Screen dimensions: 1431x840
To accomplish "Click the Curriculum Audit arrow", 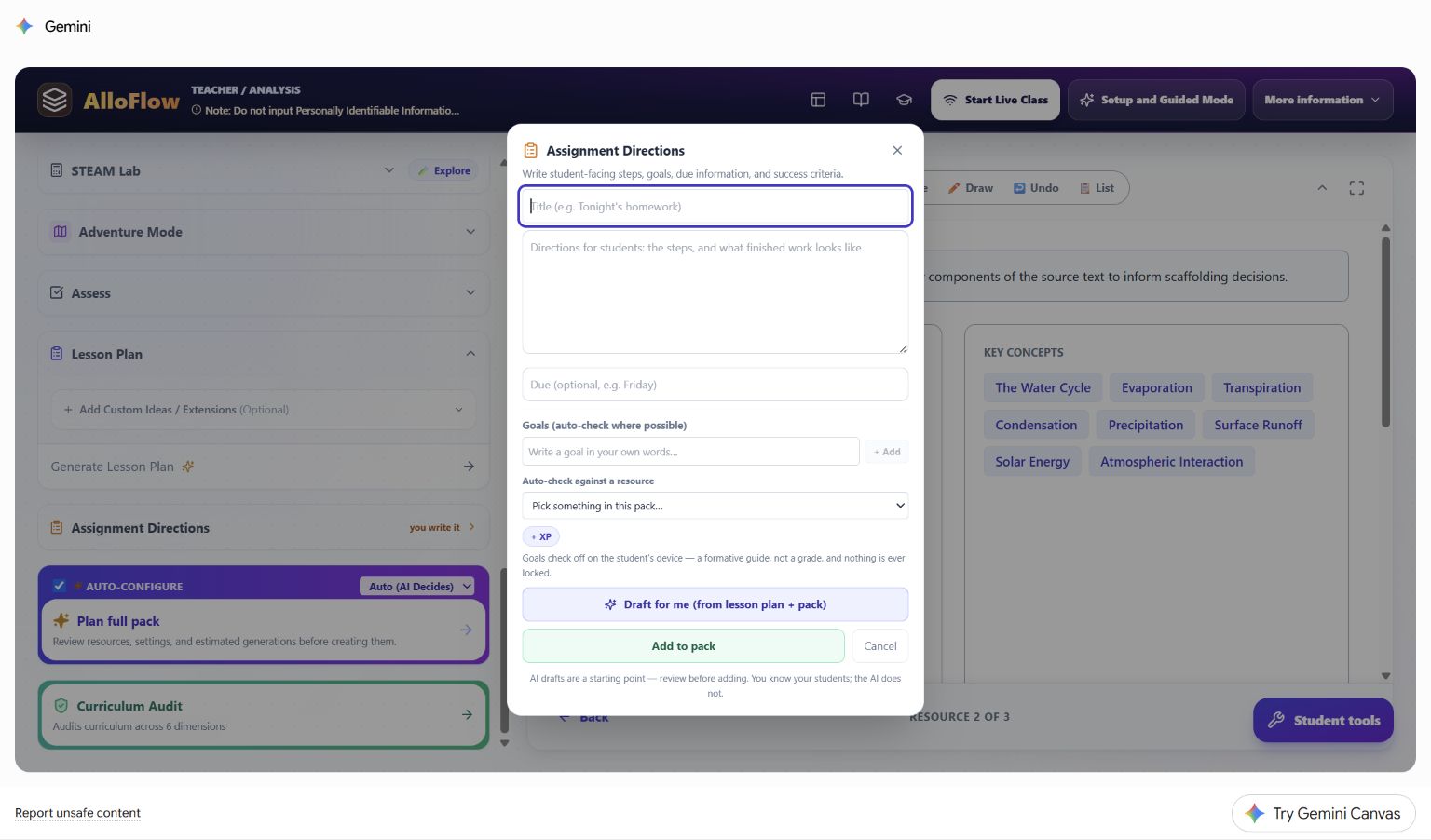I will point(466,714).
